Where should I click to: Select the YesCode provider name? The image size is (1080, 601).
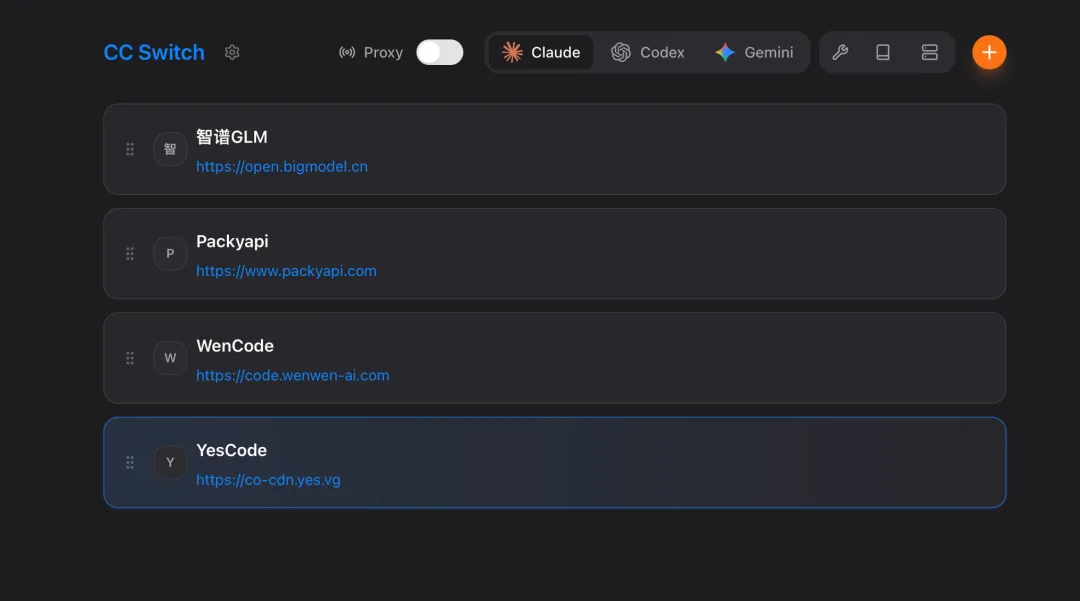[231, 450]
